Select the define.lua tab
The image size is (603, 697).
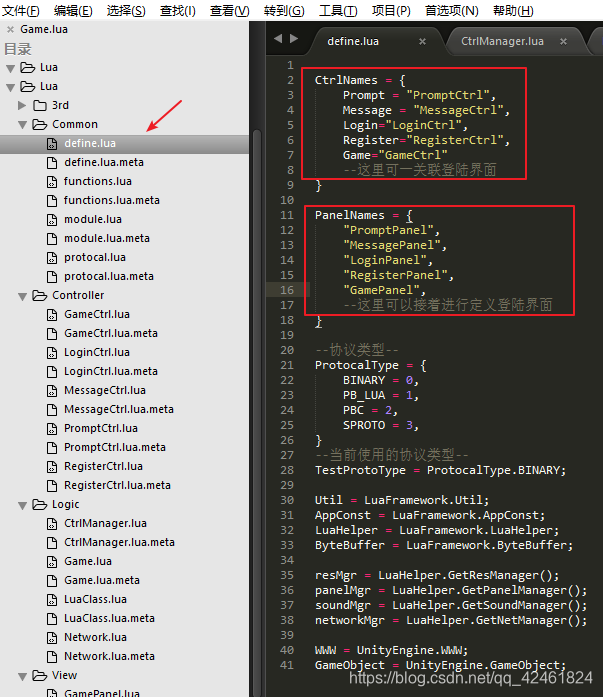353,41
